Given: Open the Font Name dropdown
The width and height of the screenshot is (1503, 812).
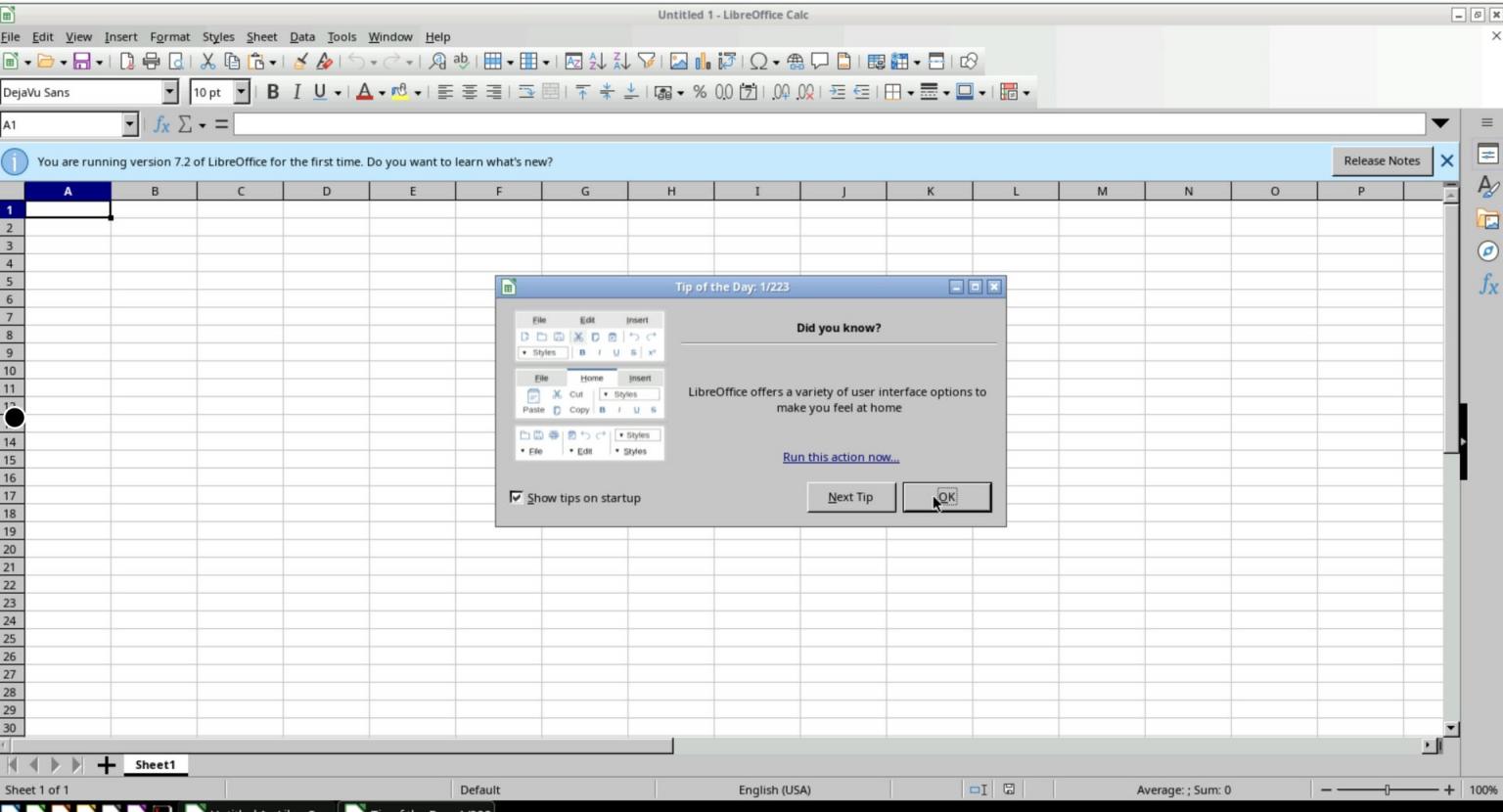Looking at the screenshot, I should pos(169,92).
